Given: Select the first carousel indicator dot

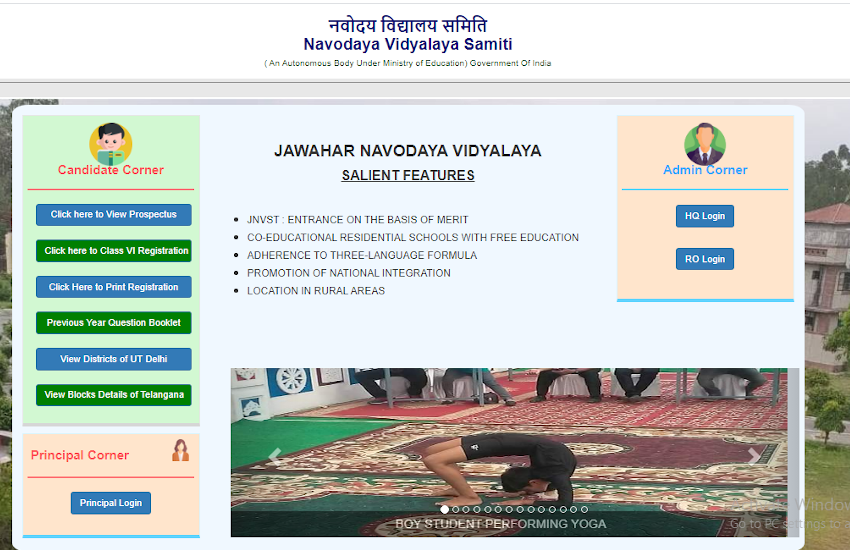Looking at the screenshot, I should coord(445,509).
